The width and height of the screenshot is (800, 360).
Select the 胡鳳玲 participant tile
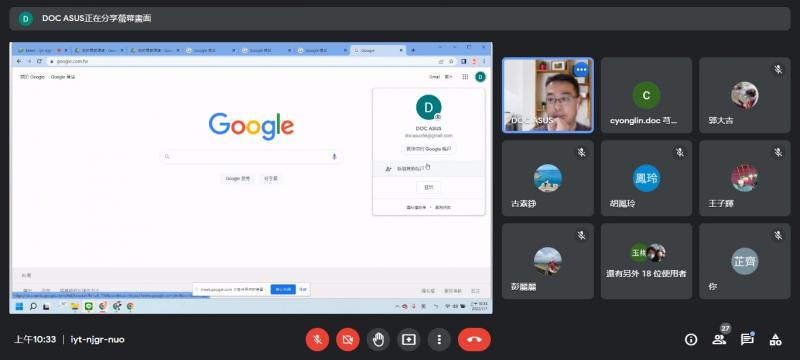pos(646,178)
